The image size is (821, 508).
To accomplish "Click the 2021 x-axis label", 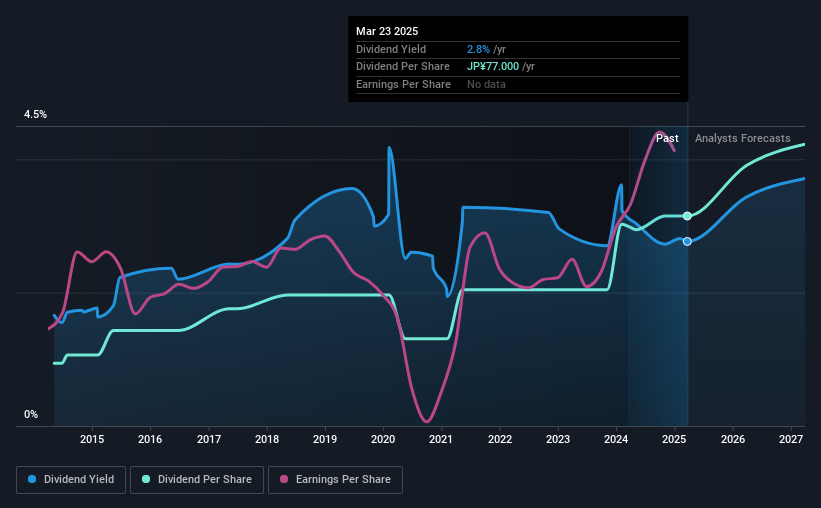I will 441,439.
